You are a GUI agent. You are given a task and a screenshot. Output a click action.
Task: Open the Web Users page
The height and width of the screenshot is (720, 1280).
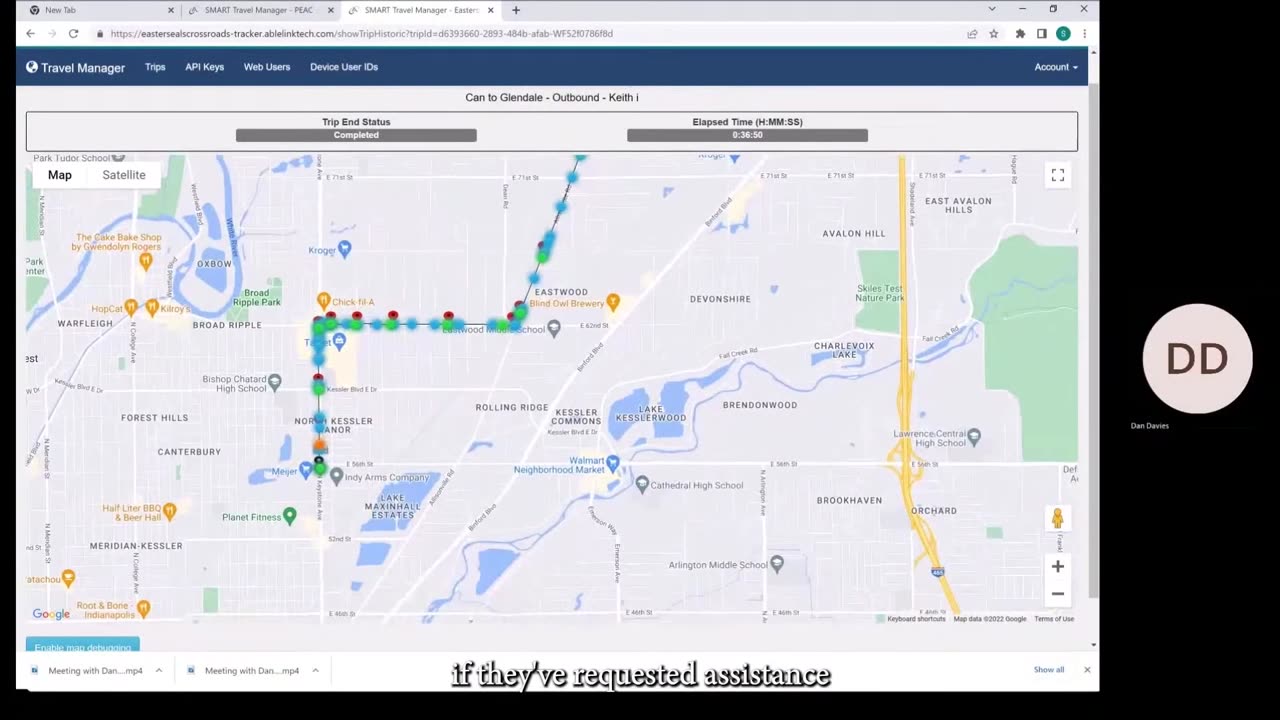267,67
